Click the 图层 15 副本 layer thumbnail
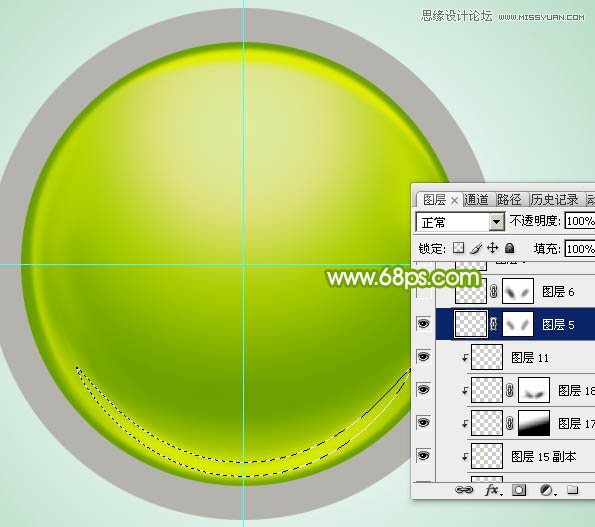 tap(487, 456)
